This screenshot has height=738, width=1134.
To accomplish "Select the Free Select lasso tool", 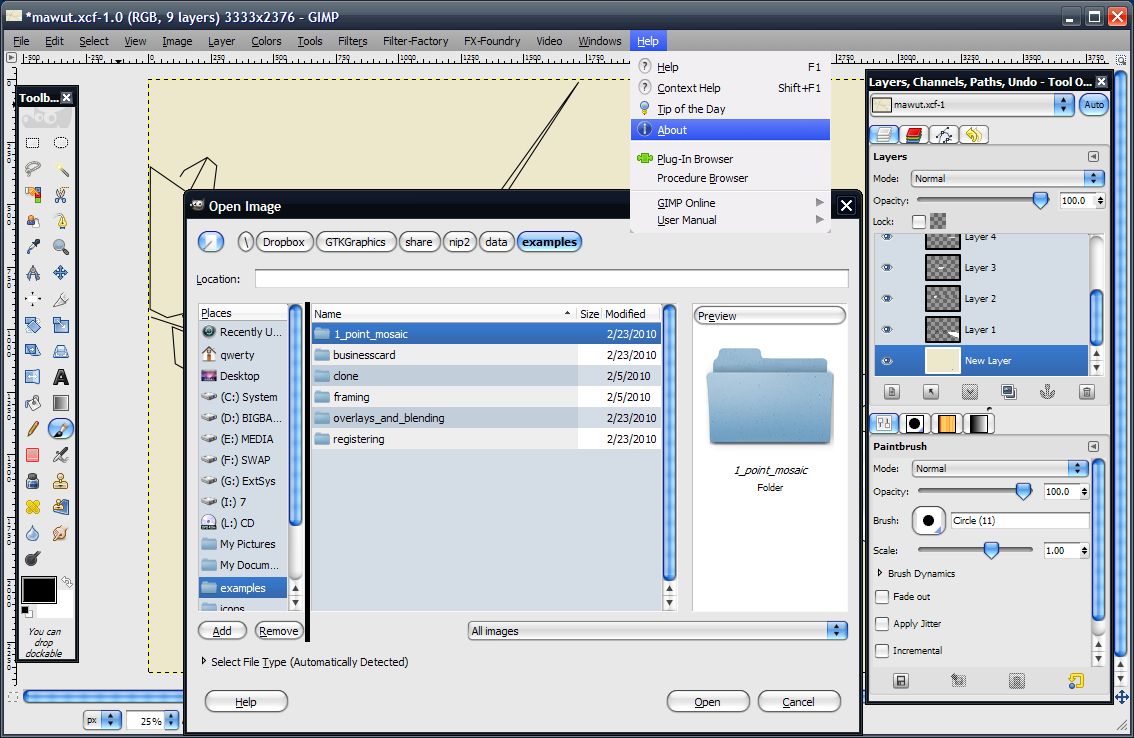I will [33, 169].
